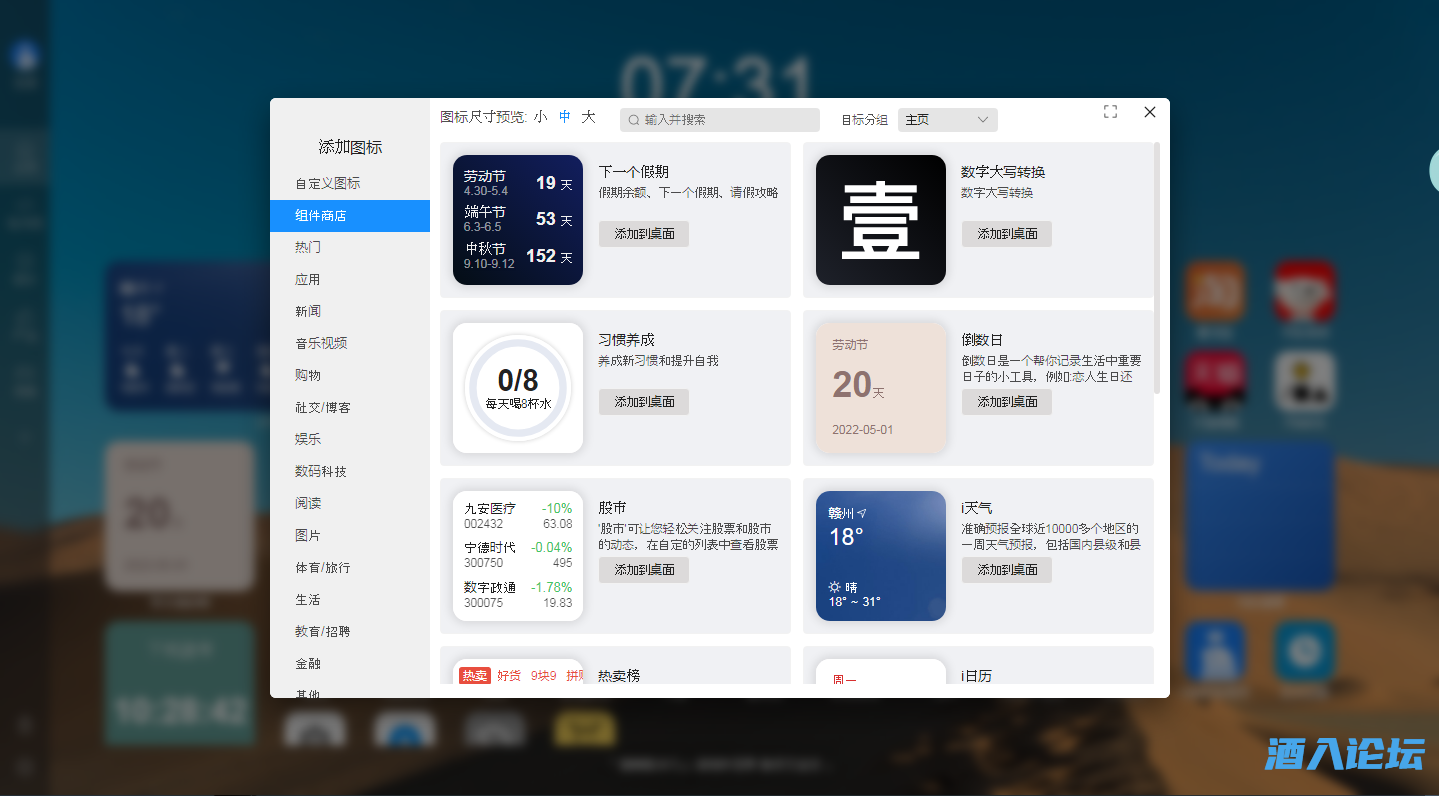
Task: Switch to the 自定义图标 section
Action: [328, 184]
